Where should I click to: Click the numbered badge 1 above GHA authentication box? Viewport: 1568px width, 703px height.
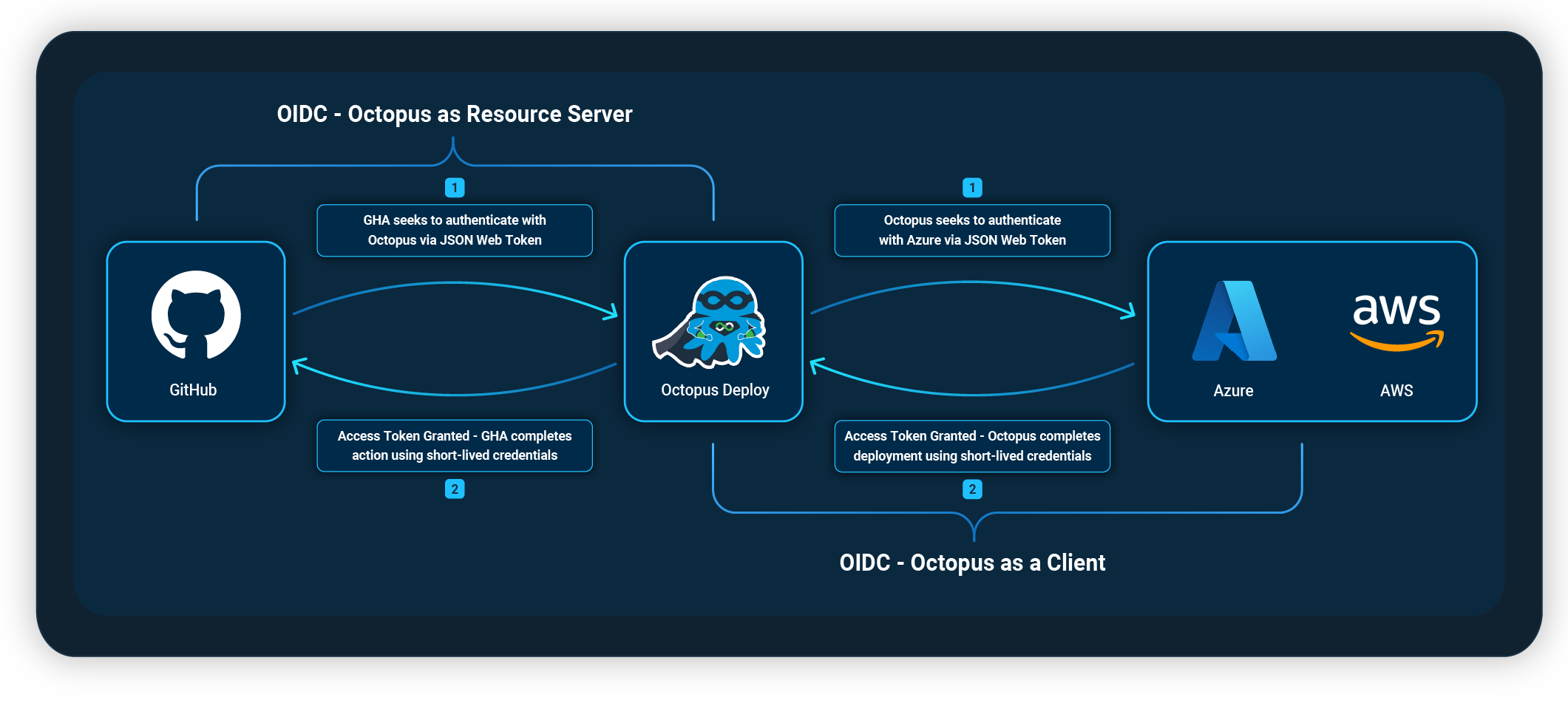[454, 188]
